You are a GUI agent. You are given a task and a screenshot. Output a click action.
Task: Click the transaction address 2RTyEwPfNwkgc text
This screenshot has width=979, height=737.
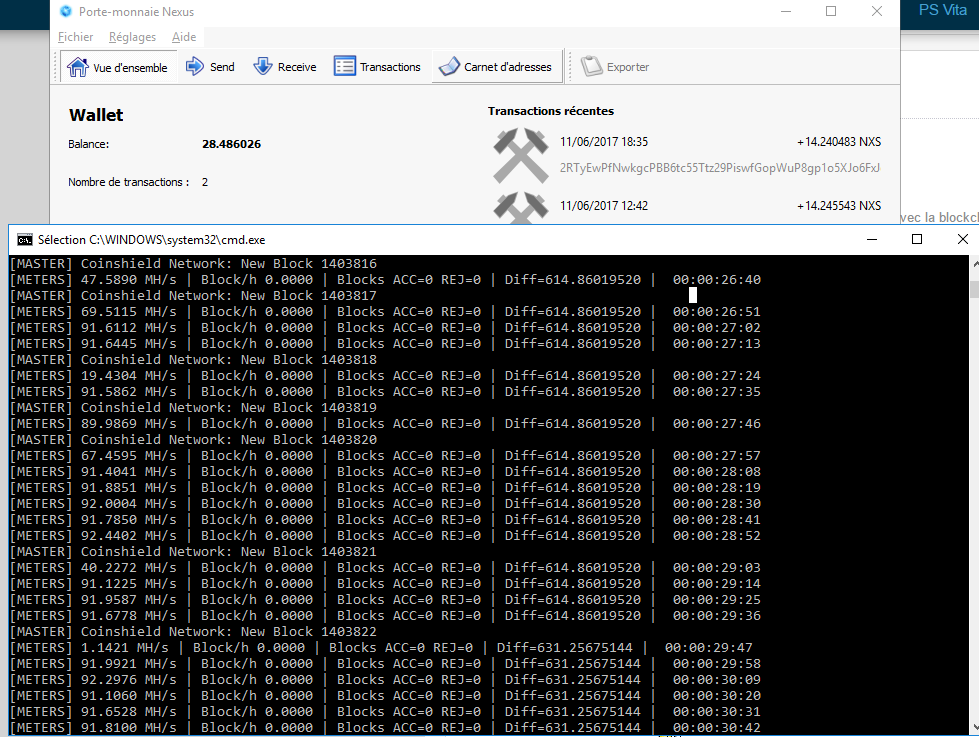tap(719, 167)
